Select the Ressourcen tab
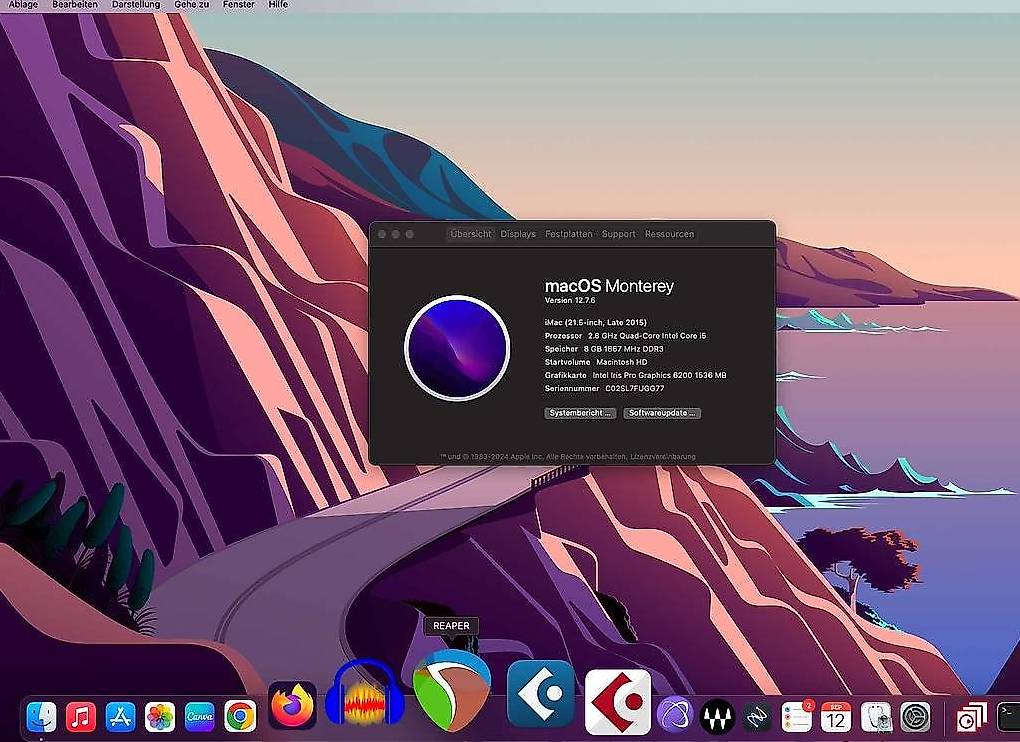1020x742 pixels. 669,234
